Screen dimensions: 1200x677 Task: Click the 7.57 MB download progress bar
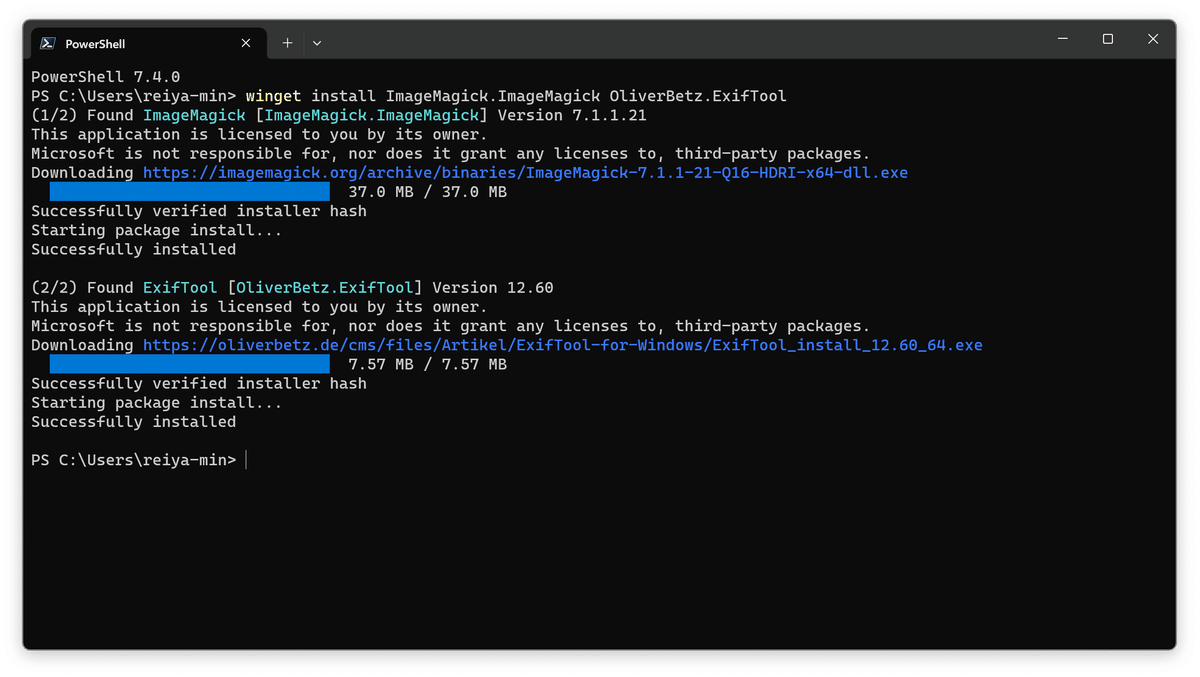189,364
